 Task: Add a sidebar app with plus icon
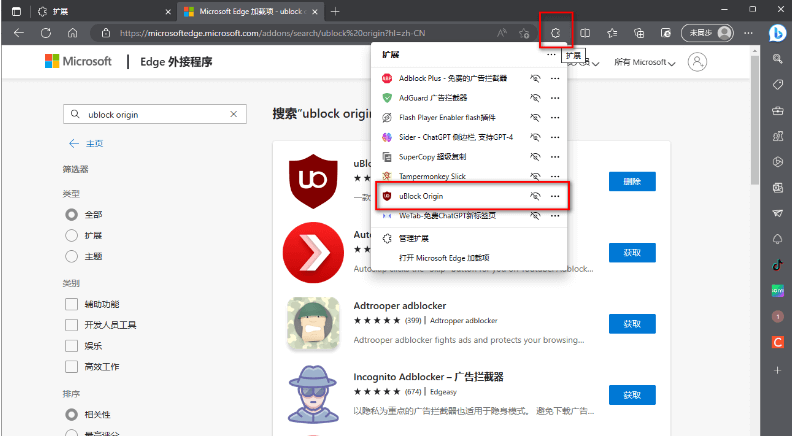point(778,370)
